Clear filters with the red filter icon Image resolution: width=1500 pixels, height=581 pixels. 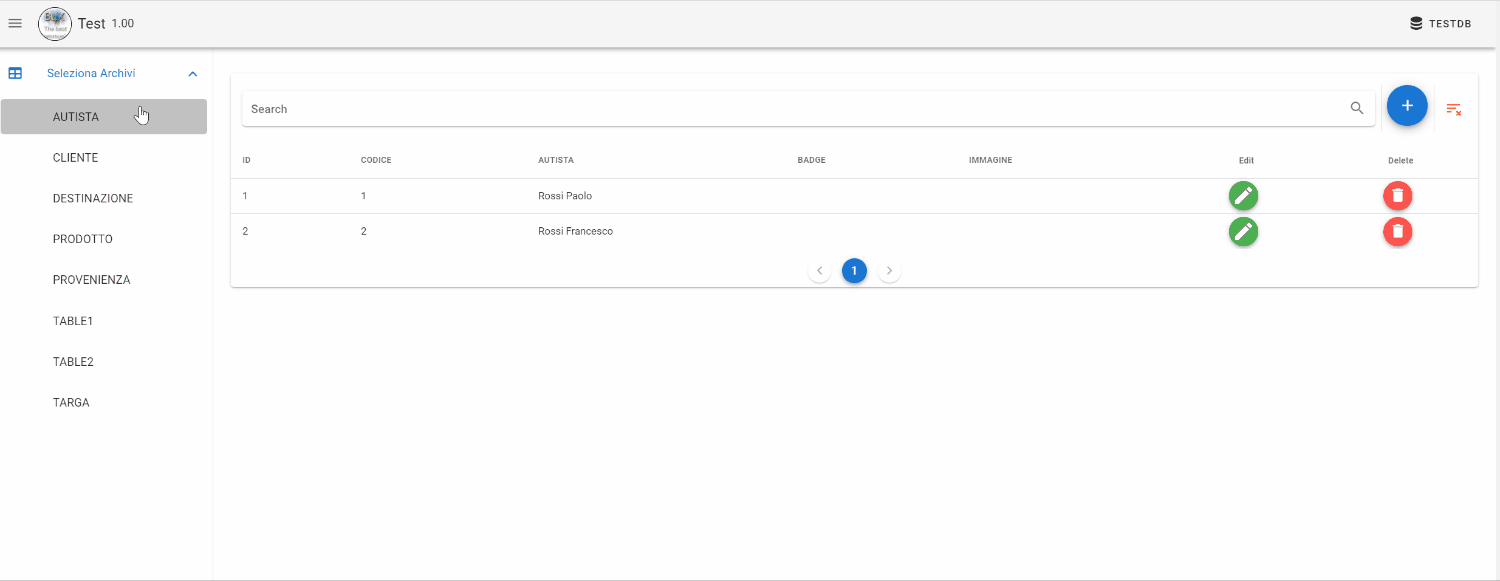coord(1454,108)
